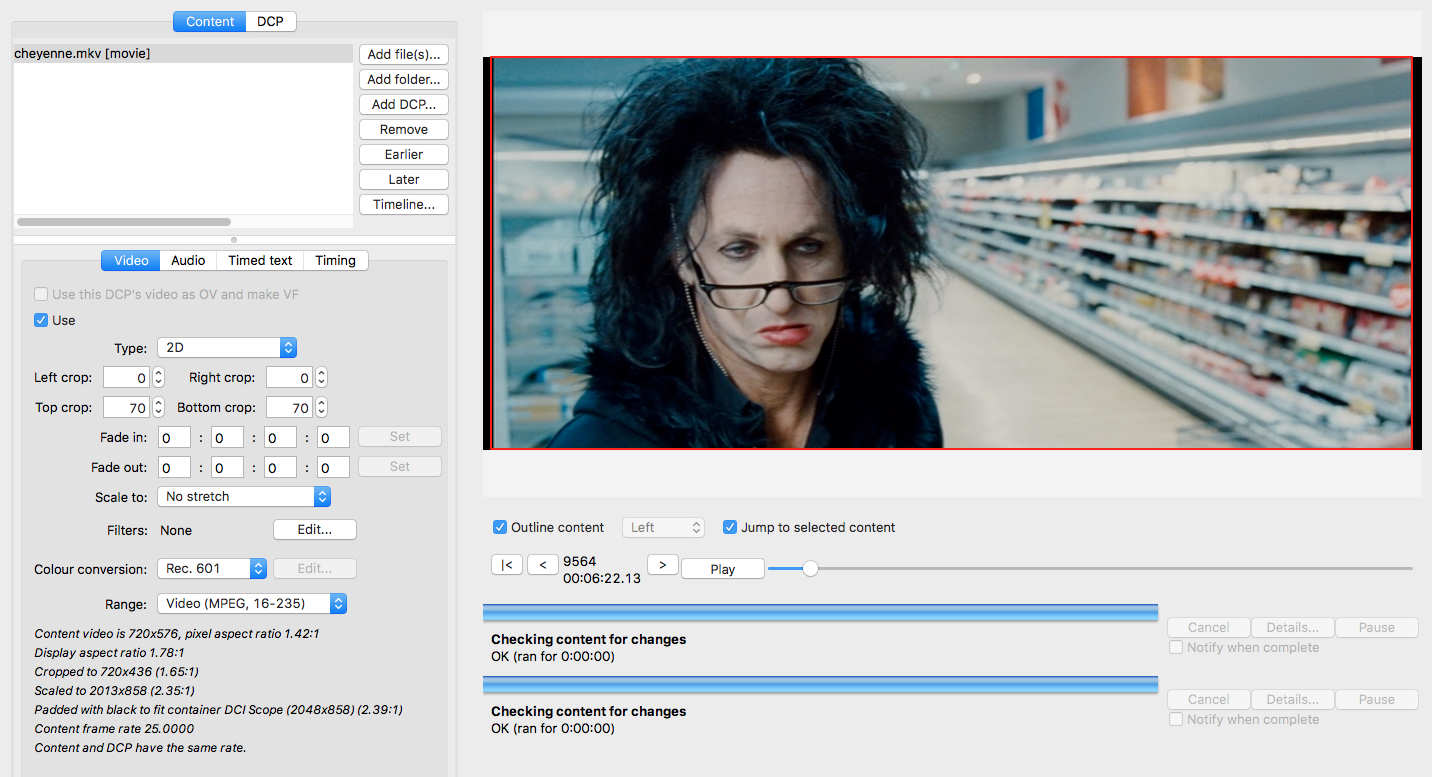The height and width of the screenshot is (777, 1432).
Task: Click the last Fade out time field
Action: (x=334, y=467)
